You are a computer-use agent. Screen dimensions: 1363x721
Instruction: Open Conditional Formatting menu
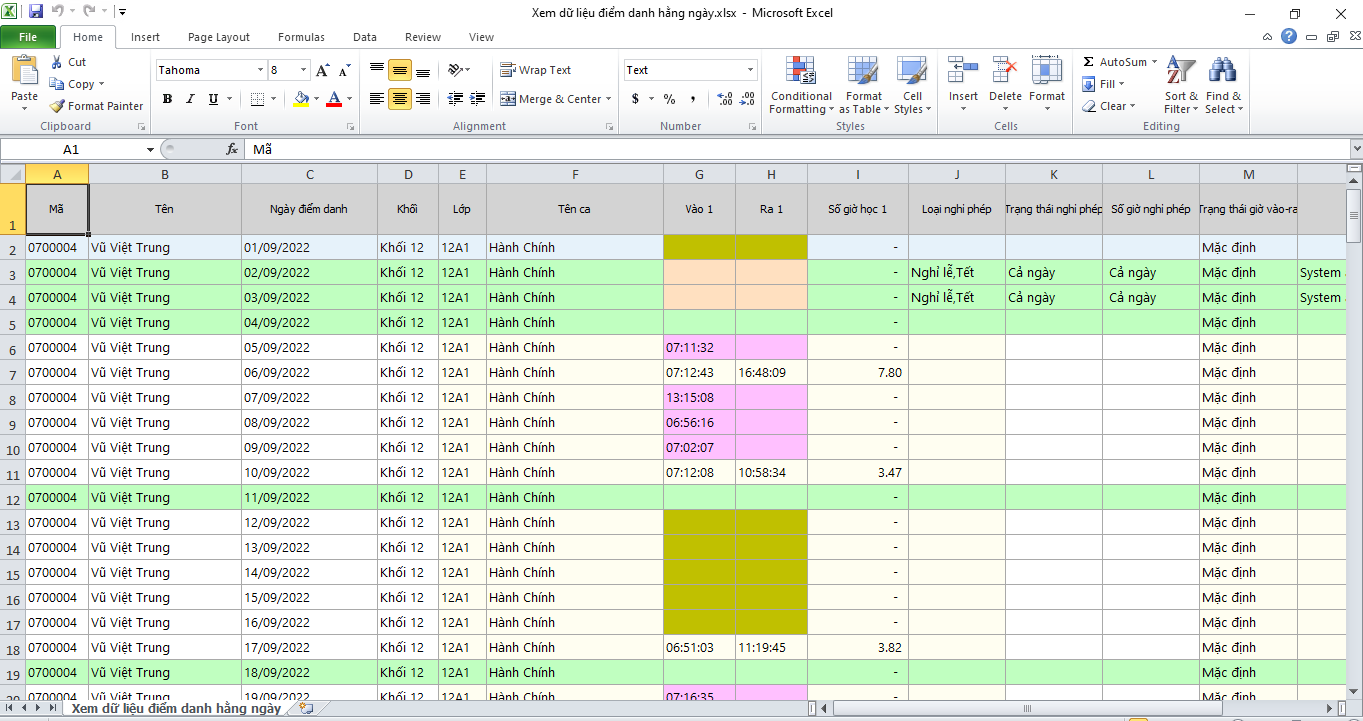(800, 86)
